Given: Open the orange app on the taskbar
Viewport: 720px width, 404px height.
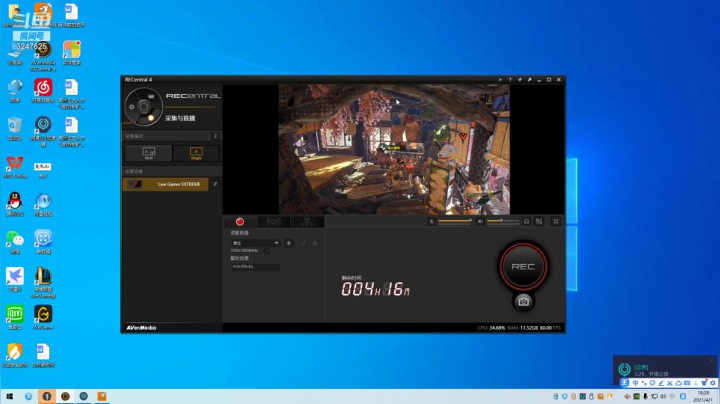Looking at the screenshot, I should [102, 396].
